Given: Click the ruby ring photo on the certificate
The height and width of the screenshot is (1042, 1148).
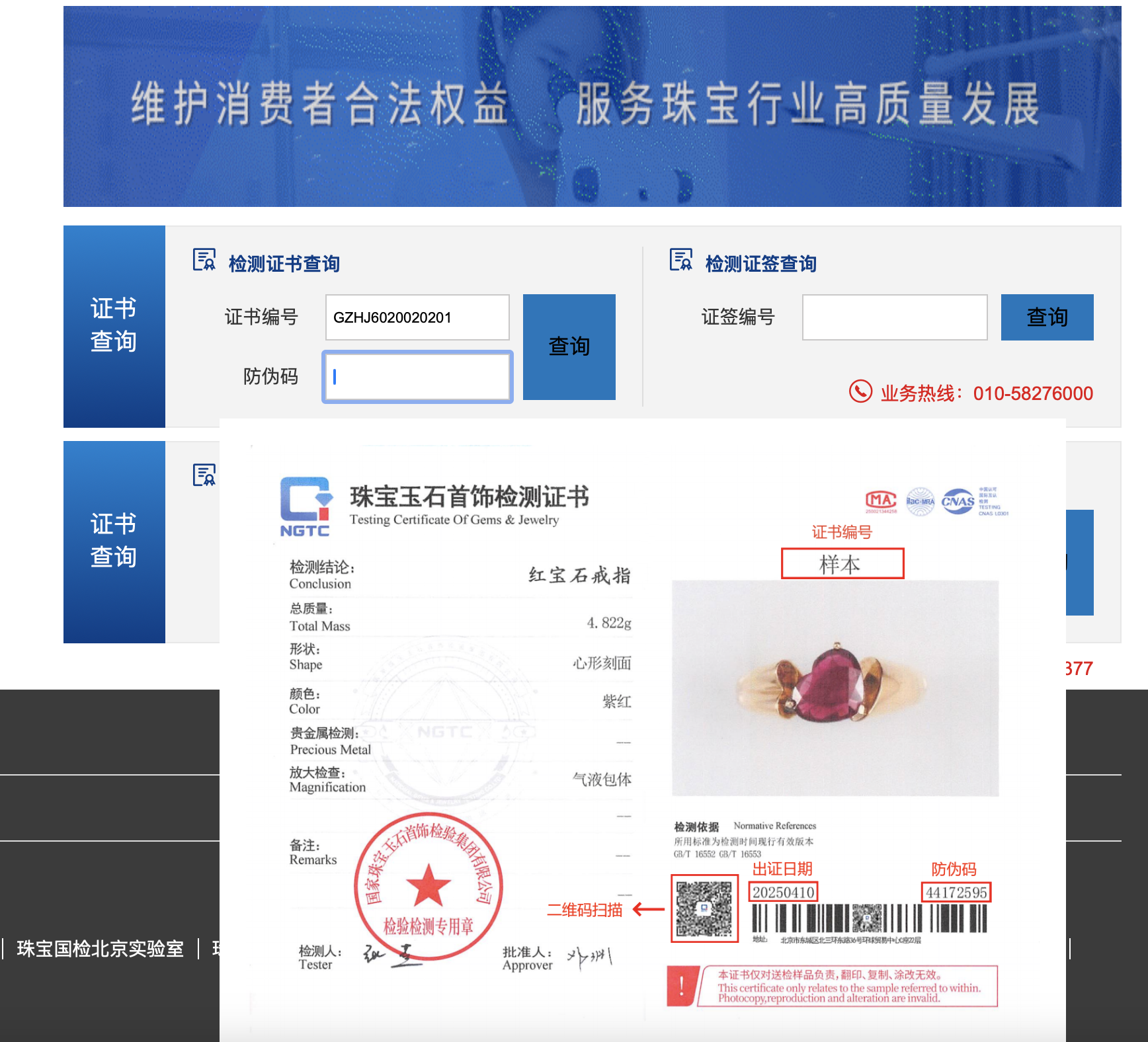Looking at the screenshot, I should (835, 688).
